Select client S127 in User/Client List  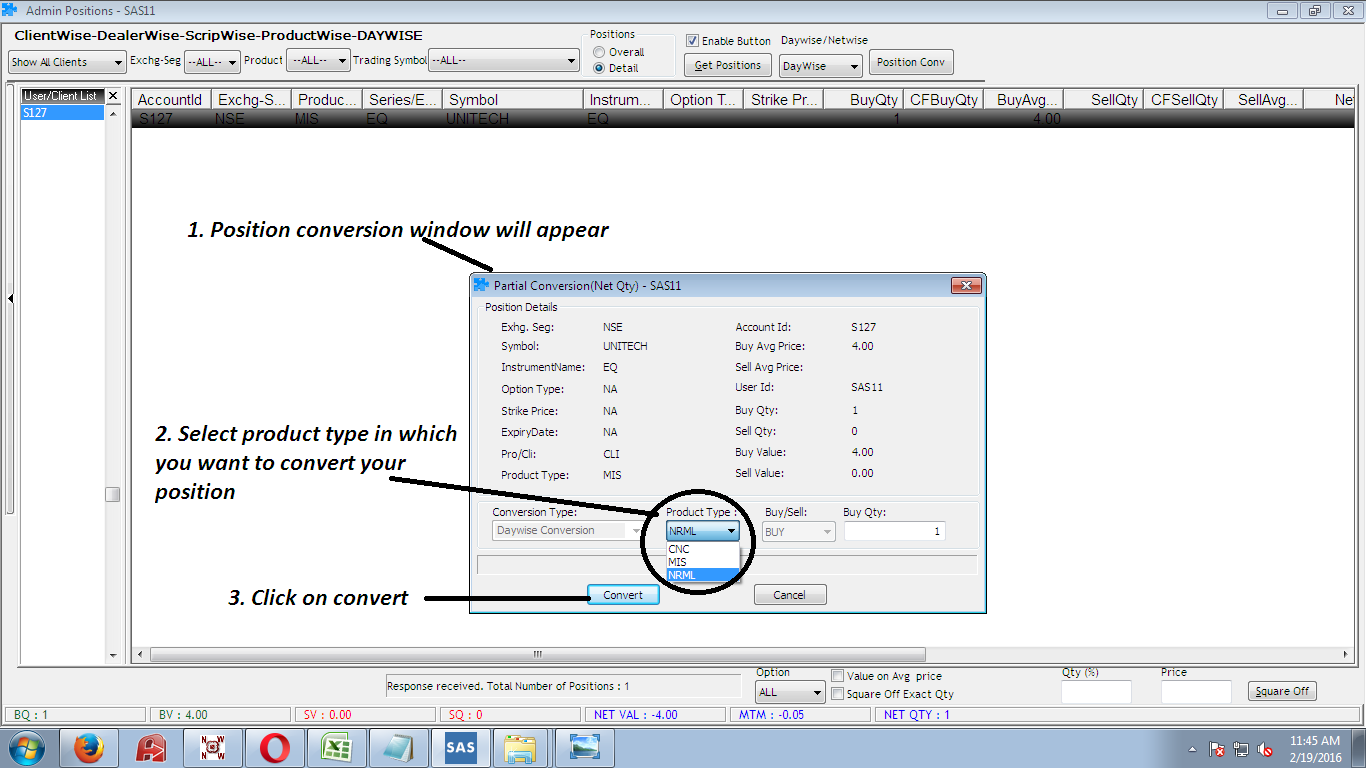click(62, 113)
